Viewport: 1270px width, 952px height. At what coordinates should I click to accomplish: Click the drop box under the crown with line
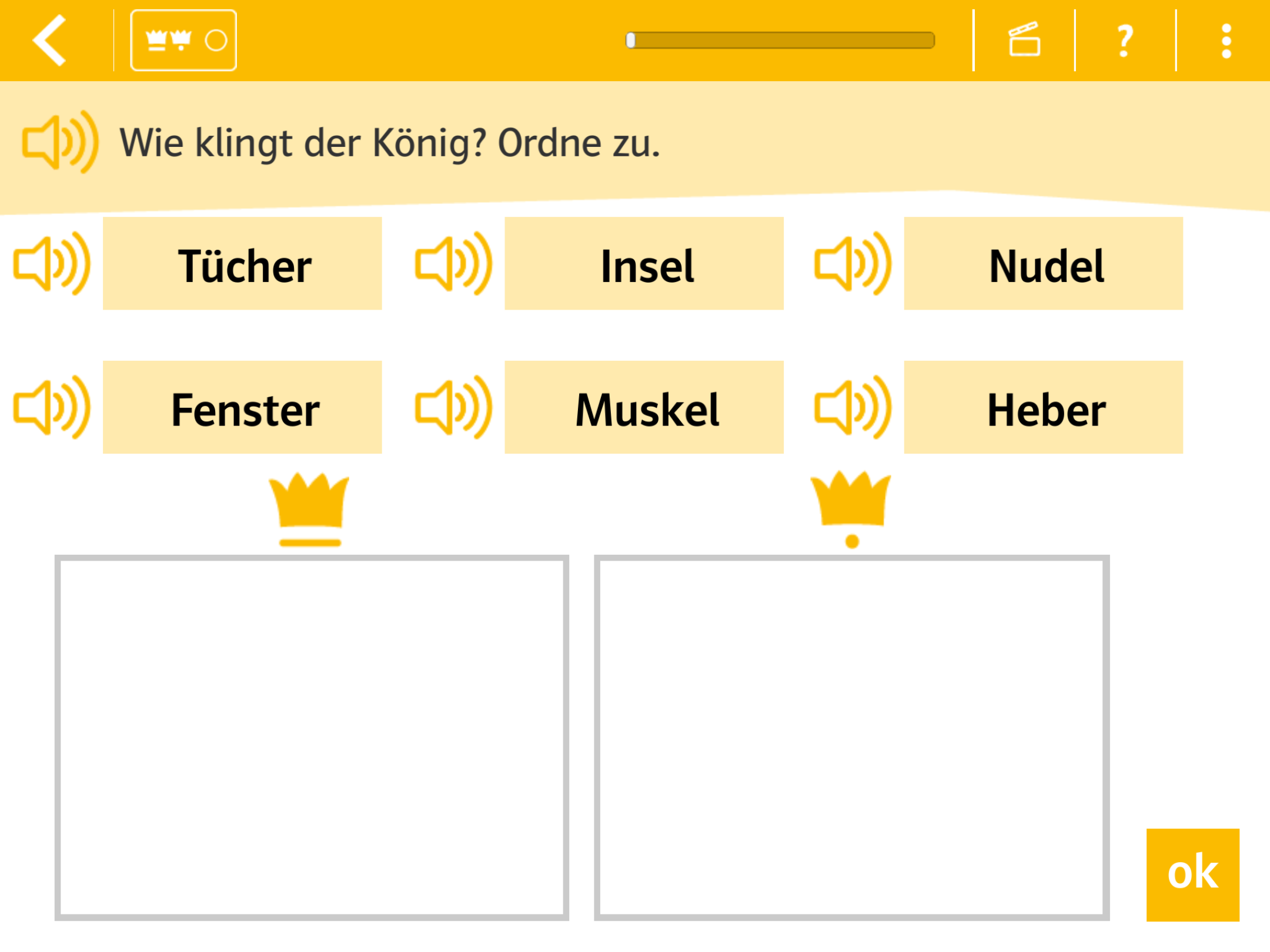312,738
